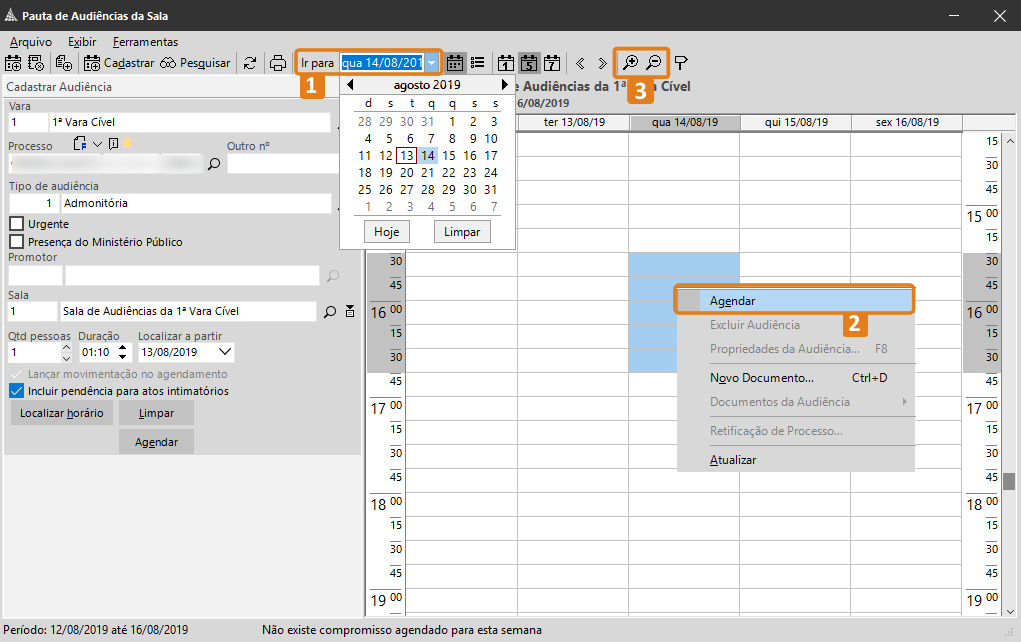1021x642 pixels.
Task: Go to next period with right chevron
Action: tap(602, 63)
